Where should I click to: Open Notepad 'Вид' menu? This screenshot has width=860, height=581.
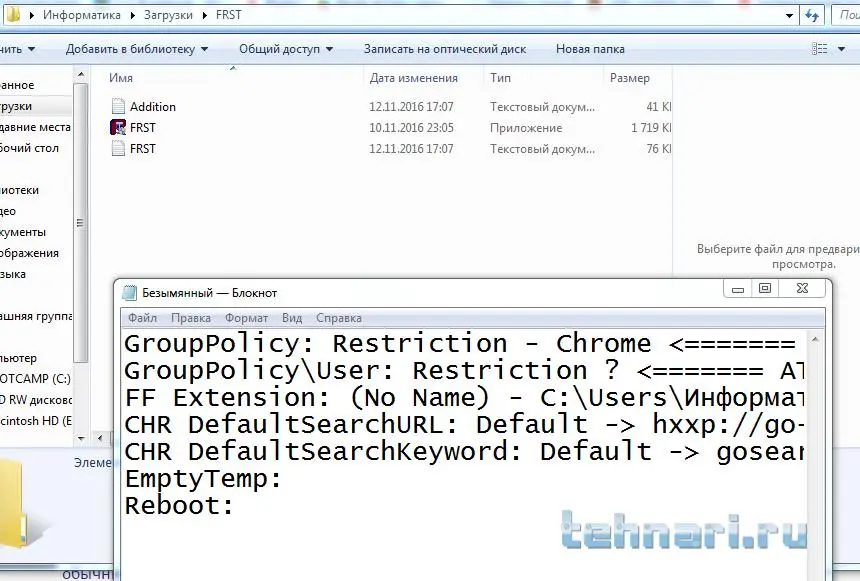[292, 318]
